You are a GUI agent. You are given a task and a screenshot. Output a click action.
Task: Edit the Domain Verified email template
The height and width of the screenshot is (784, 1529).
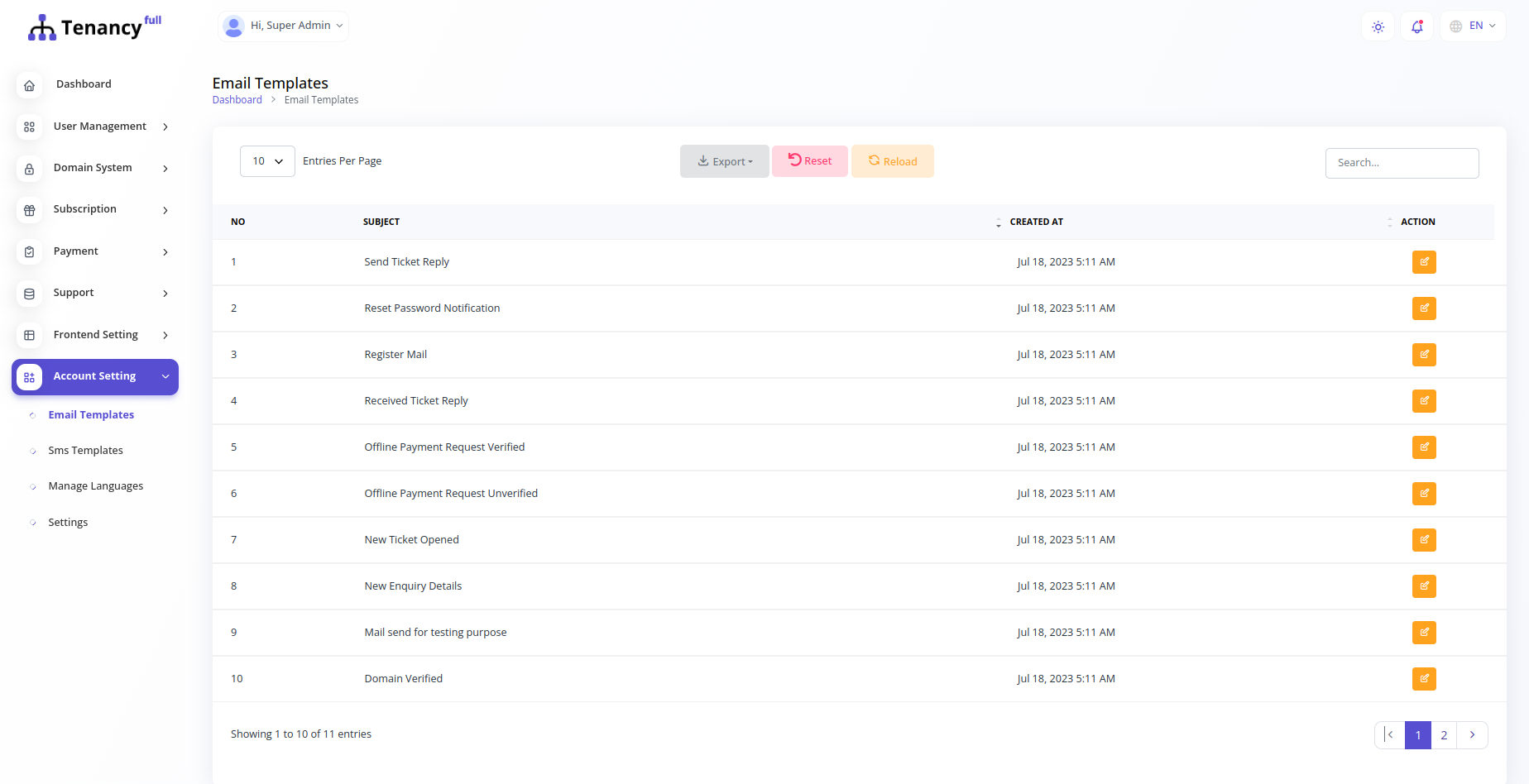(x=1424, y=679)
